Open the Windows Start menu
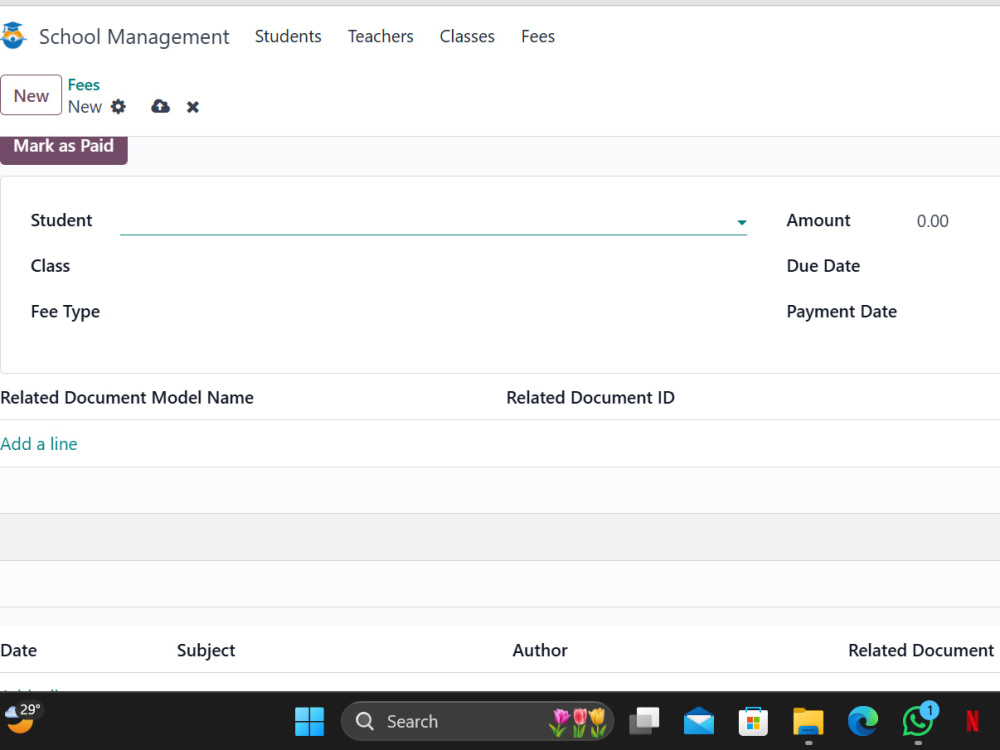The image size is (1000, 750). (309, 721)
